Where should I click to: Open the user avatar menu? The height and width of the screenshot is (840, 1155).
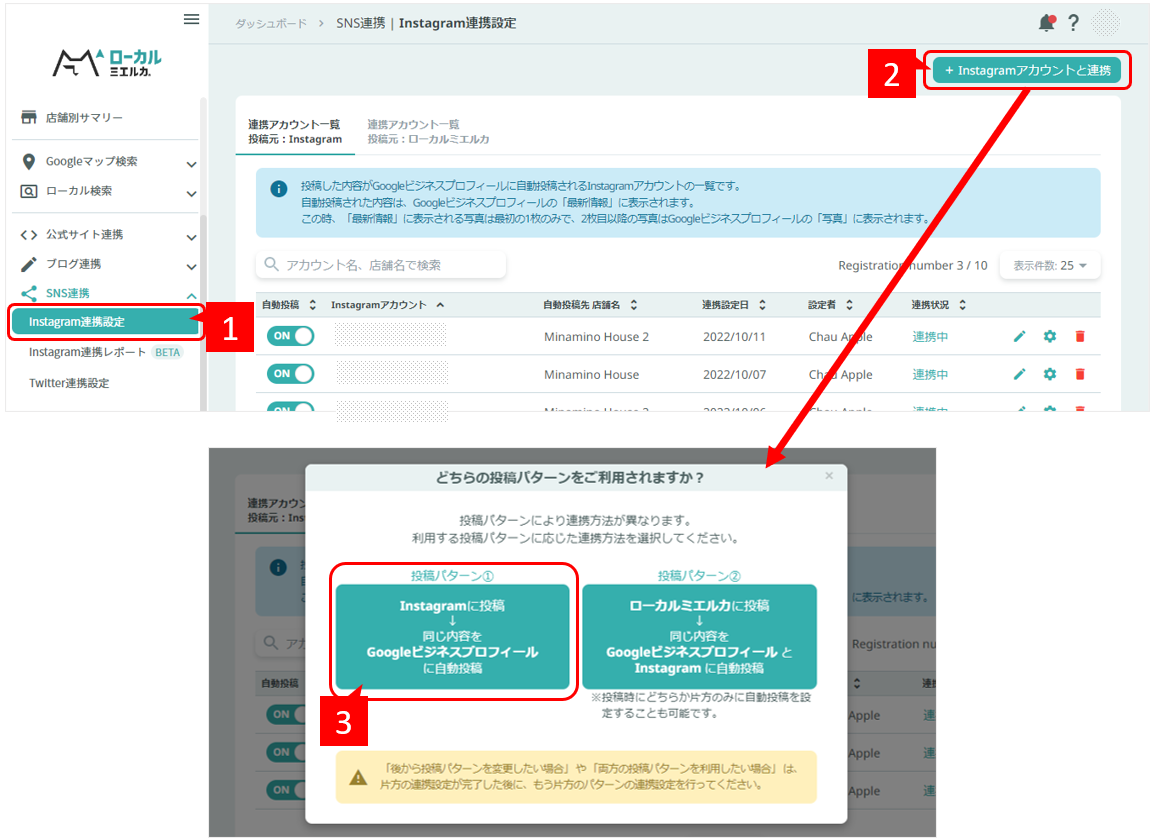coord(1105,23)
